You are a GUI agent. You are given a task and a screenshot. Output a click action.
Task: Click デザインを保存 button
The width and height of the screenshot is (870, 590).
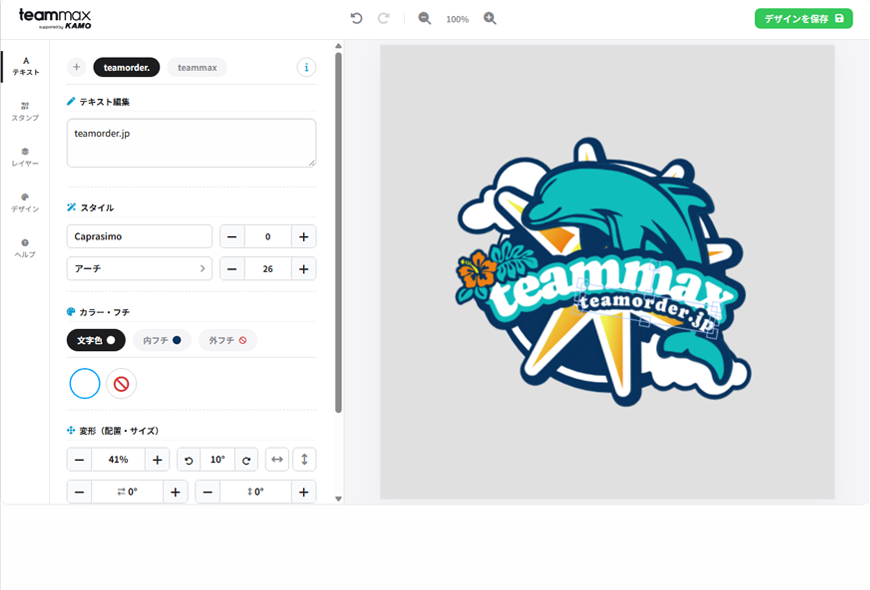pos(803,18)
